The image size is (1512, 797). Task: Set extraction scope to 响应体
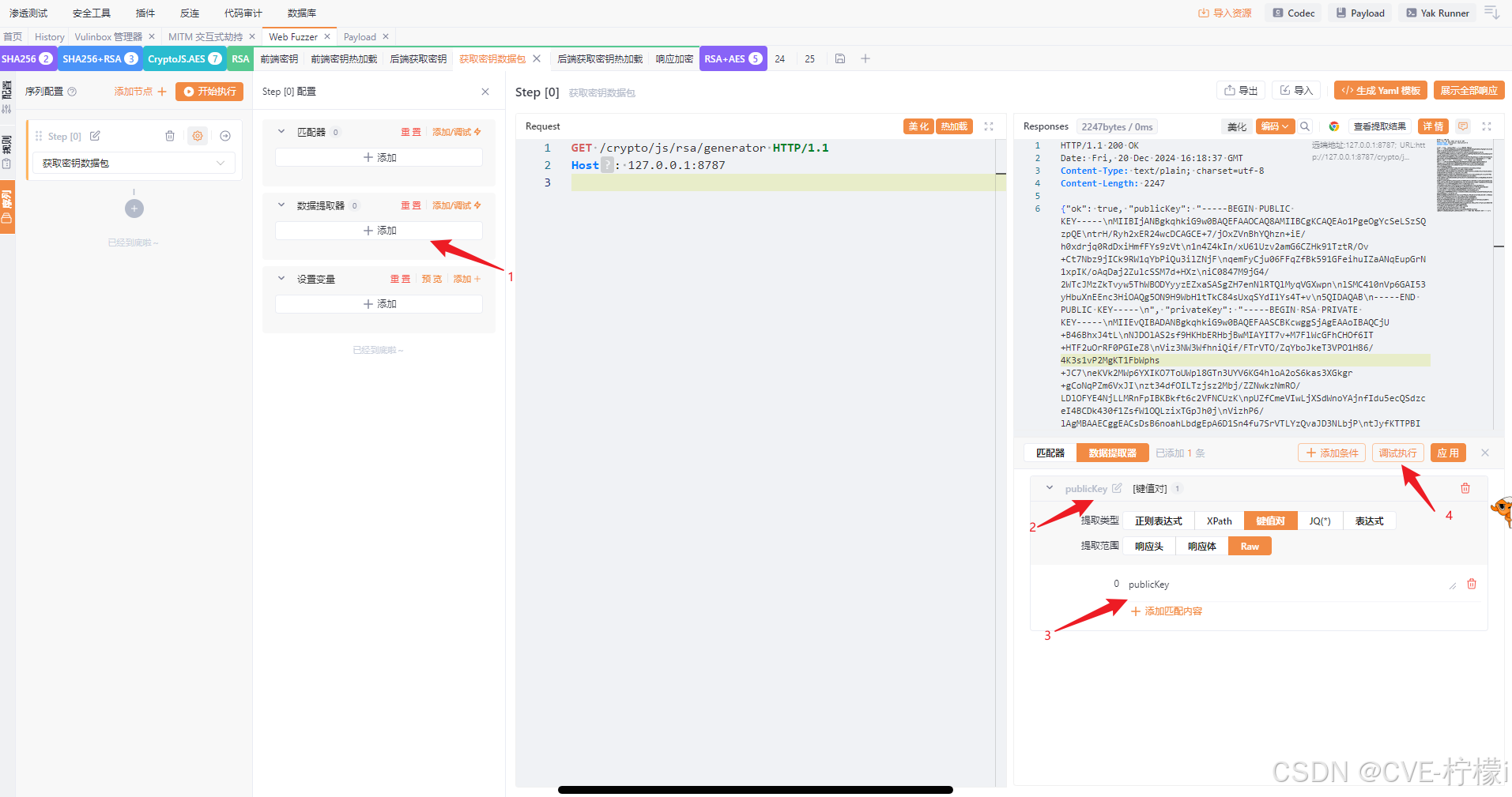coord(1201,547)
